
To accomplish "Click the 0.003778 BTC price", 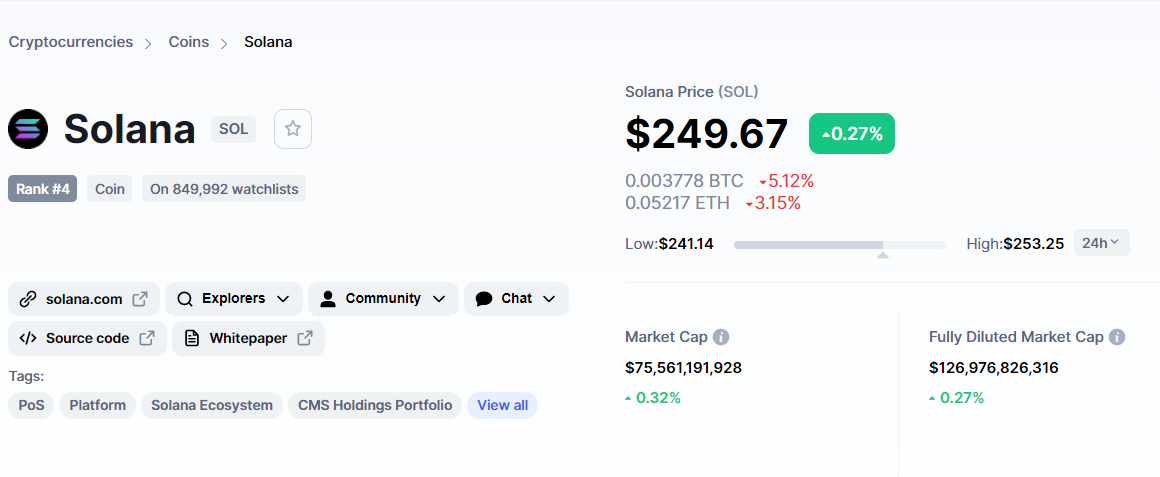I will [684, 180].
